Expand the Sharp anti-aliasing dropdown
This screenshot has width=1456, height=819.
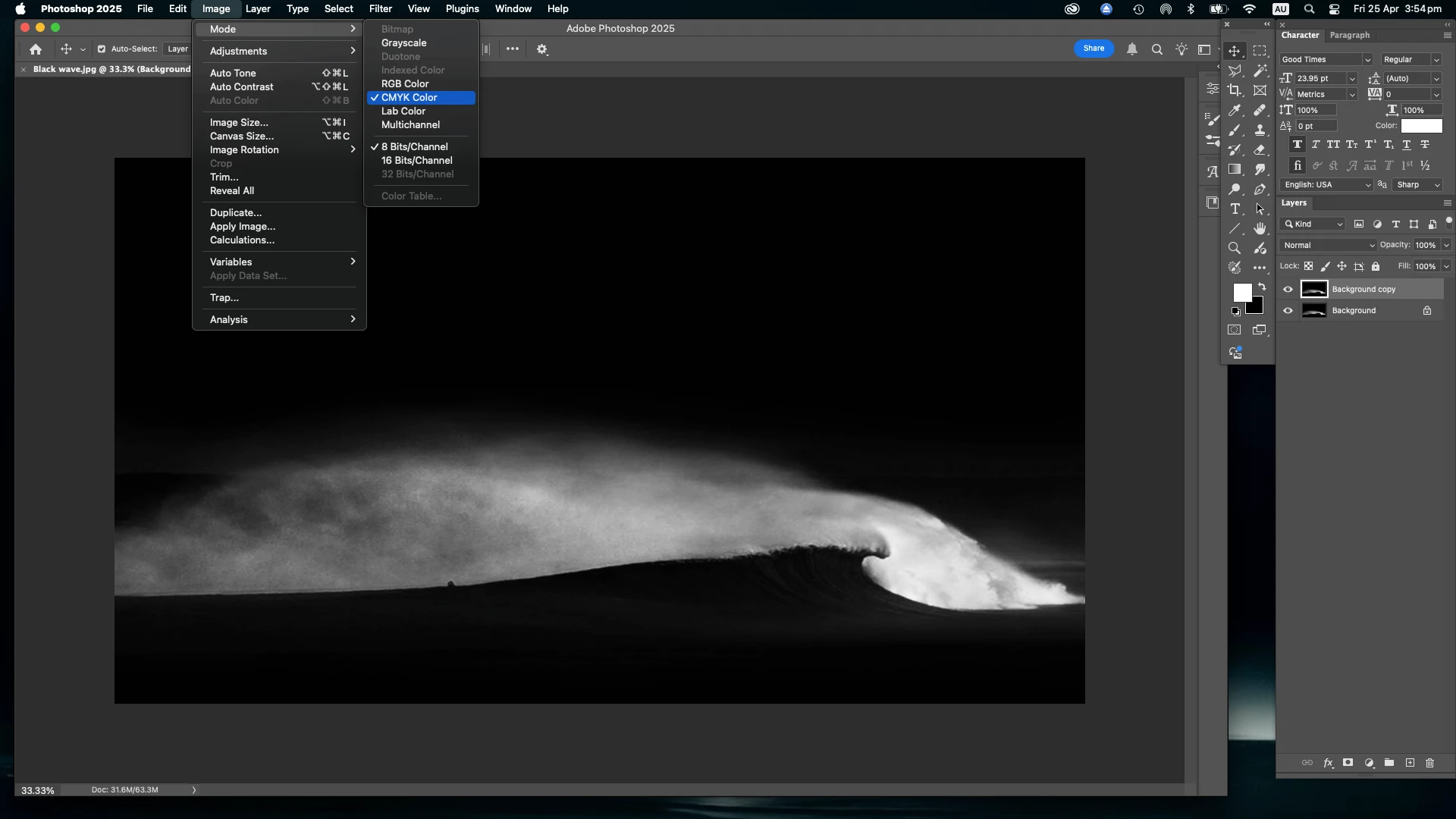tap(1417, 185)
